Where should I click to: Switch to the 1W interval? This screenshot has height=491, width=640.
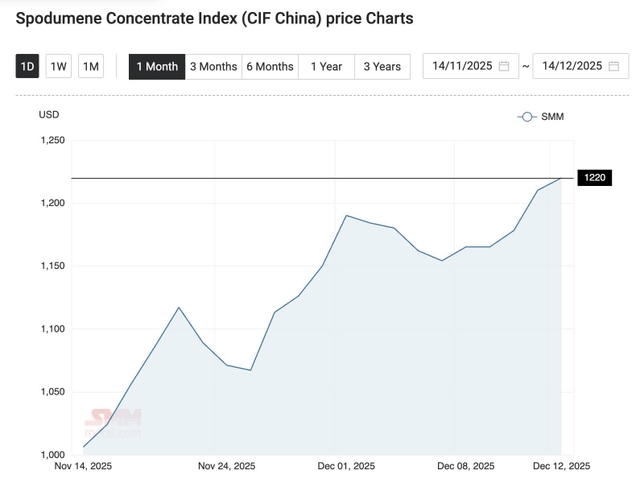(59, 66)
